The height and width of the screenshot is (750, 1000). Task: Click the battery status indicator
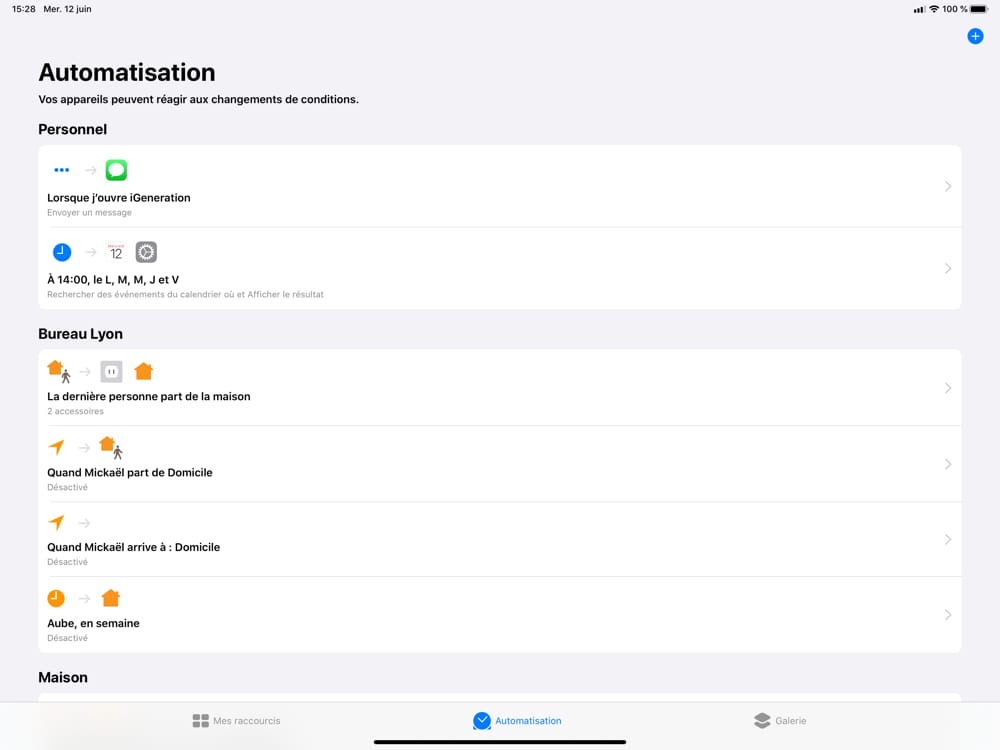tap(979, 9)
